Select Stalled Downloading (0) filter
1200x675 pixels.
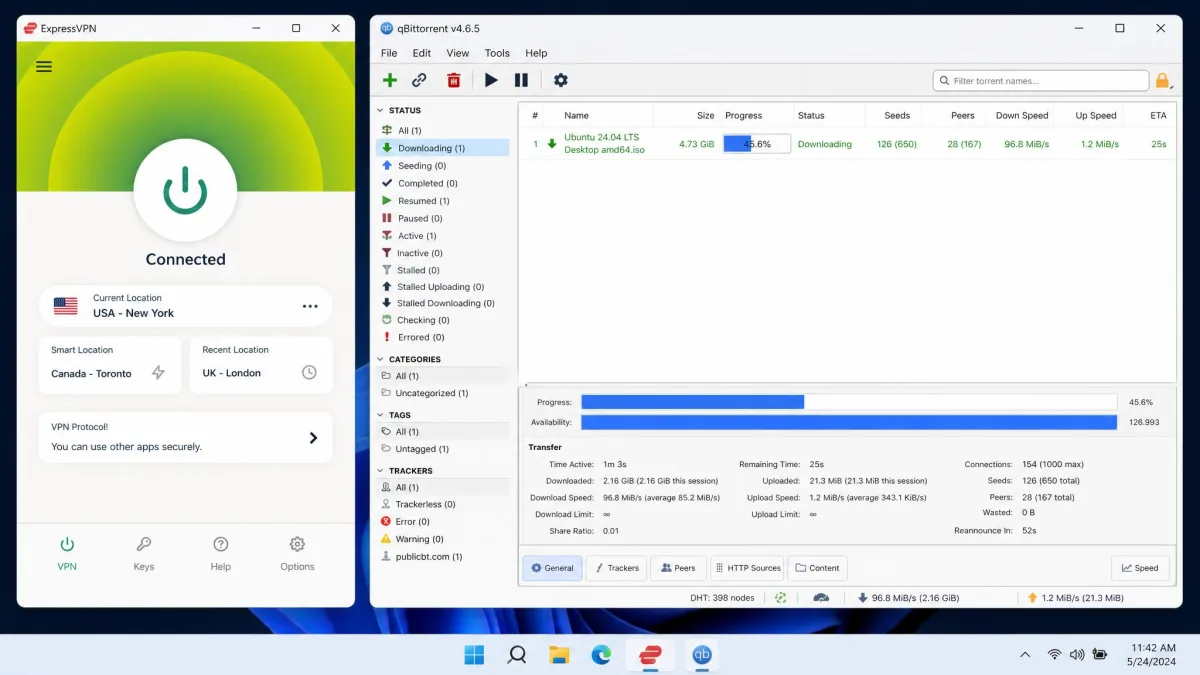tap(442, 303)
